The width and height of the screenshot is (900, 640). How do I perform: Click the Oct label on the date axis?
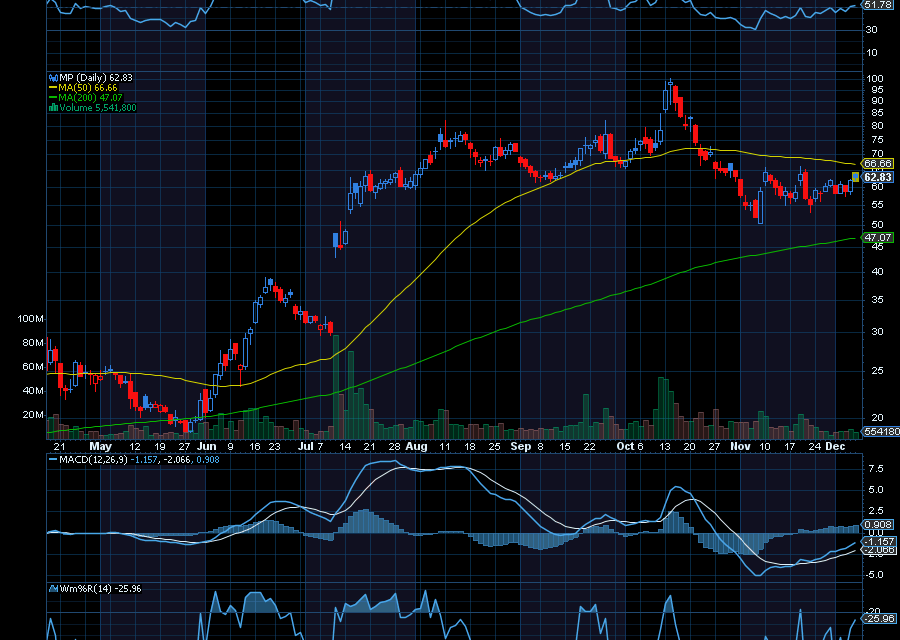(626, 446)
